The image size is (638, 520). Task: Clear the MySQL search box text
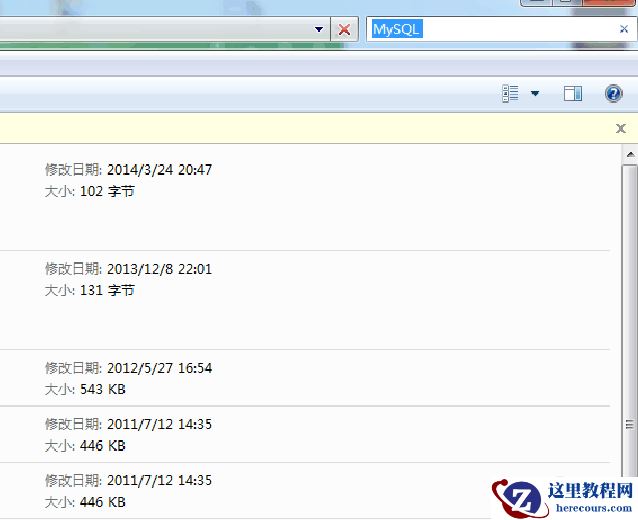[x=623, y=29]
